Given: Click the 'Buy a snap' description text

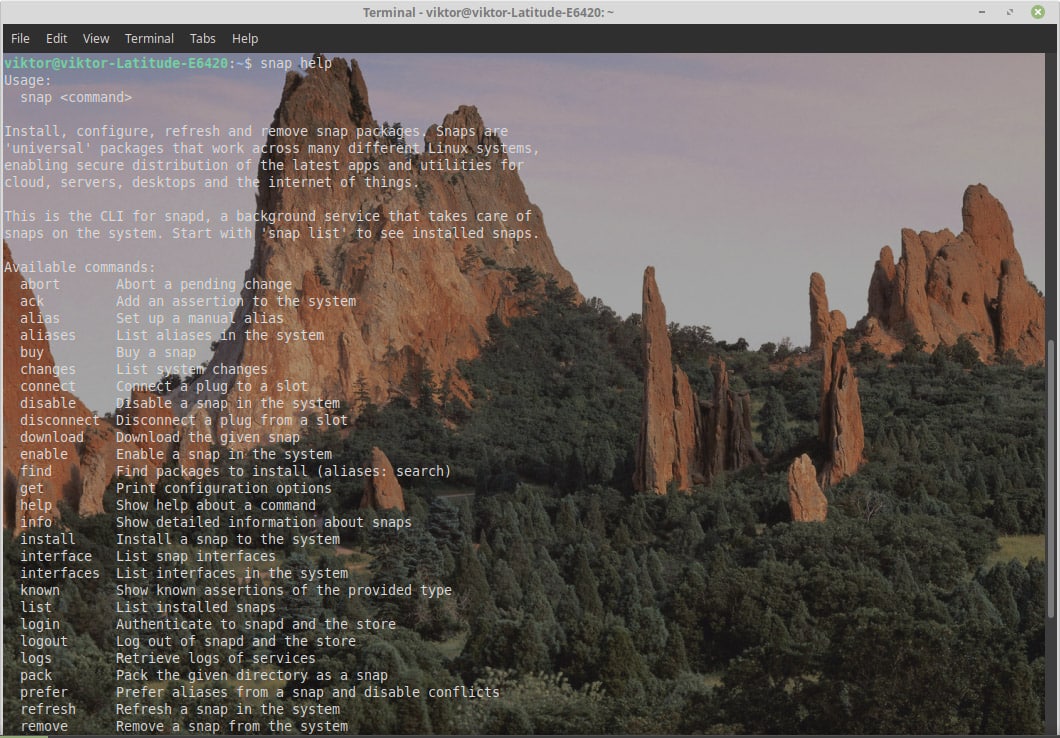Looking at the screenshot, I should (156, 352).
